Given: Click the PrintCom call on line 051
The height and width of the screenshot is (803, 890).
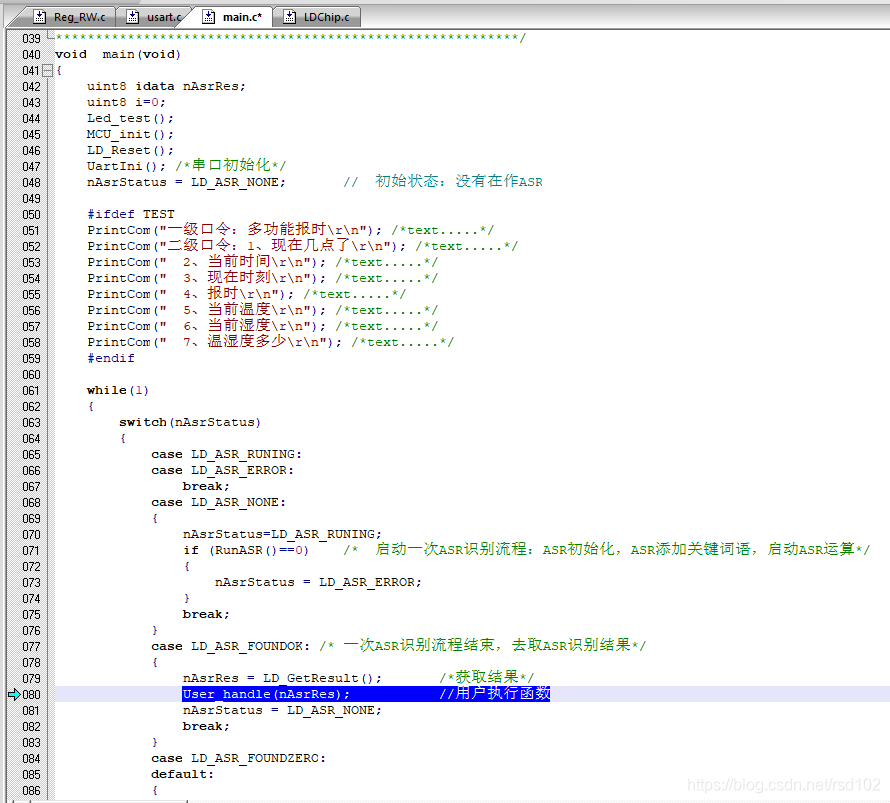Looking at the screenshot, I should click(x=234, y=230).
